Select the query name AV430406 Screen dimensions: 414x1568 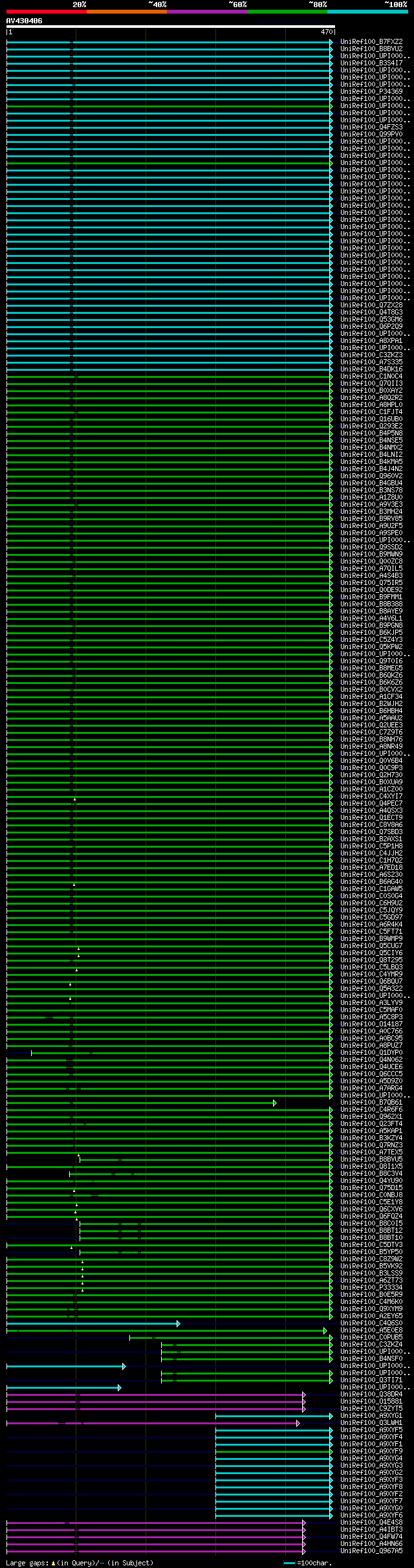(x=25, y=21)
